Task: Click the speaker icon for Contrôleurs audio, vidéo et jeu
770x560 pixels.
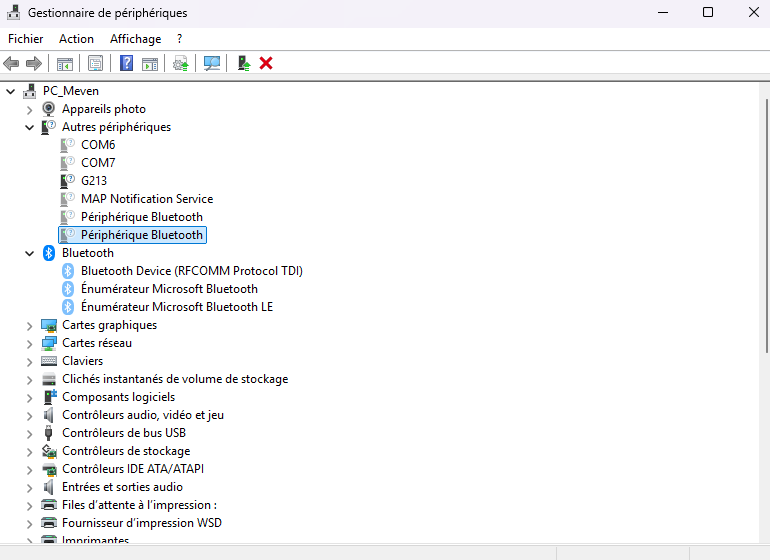Action: pos(49,415)
